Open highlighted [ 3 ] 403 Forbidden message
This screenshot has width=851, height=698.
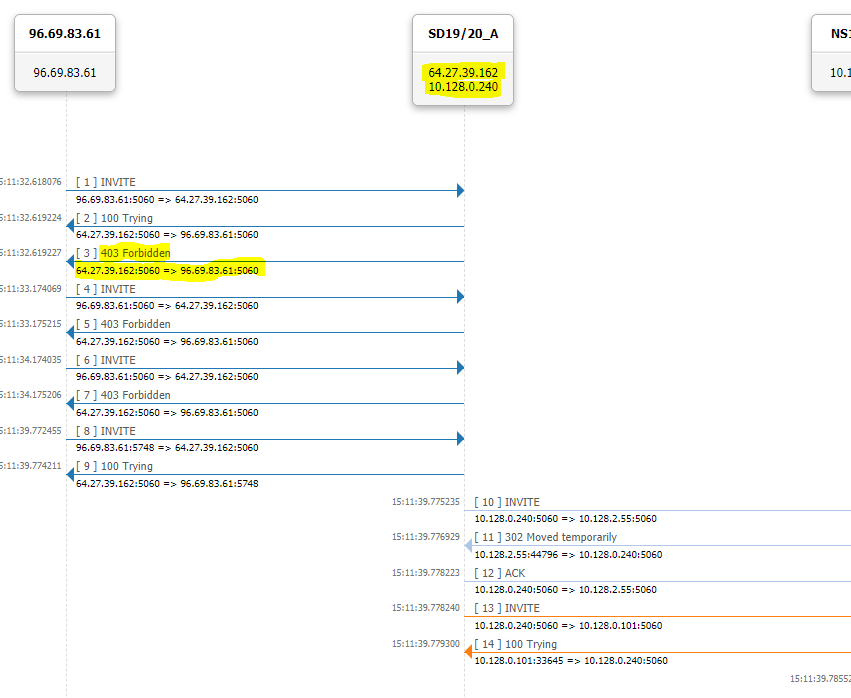tap(134, 253)
